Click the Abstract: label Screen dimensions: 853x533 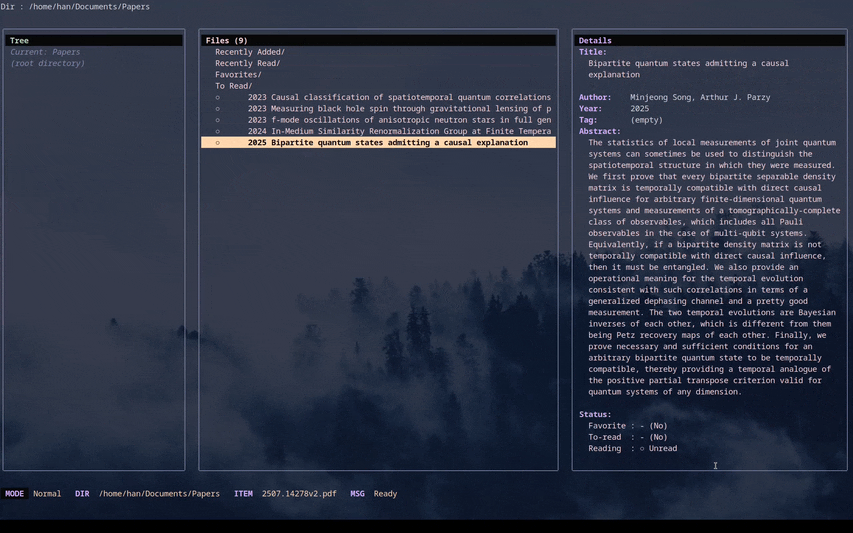599,132
